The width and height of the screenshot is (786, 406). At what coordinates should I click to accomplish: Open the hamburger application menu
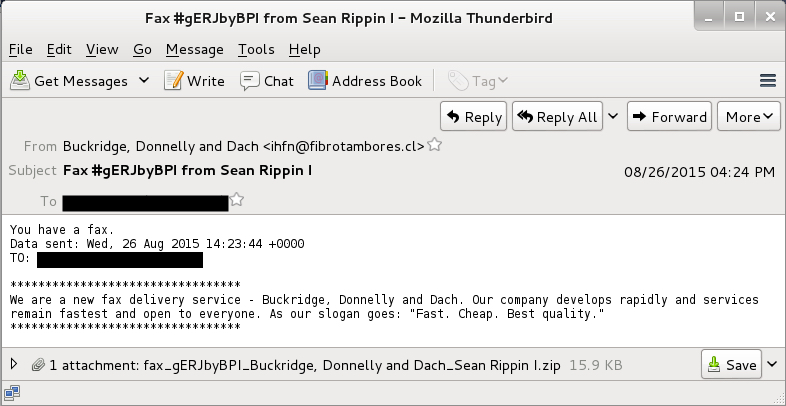click(768, 81)
